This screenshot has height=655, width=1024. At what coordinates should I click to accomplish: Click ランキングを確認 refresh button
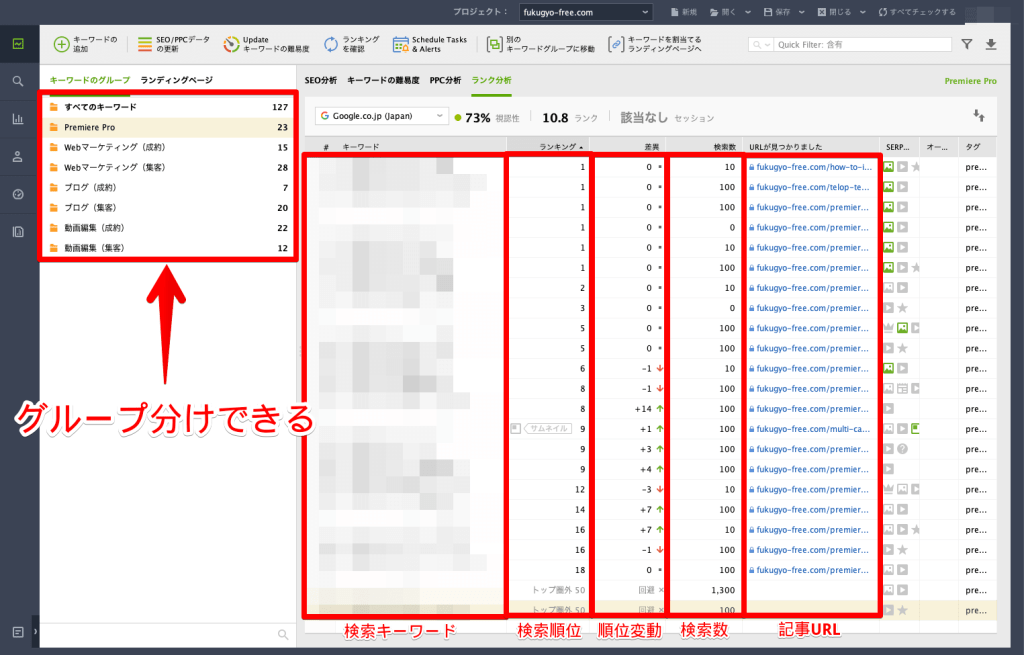point(351,44)
